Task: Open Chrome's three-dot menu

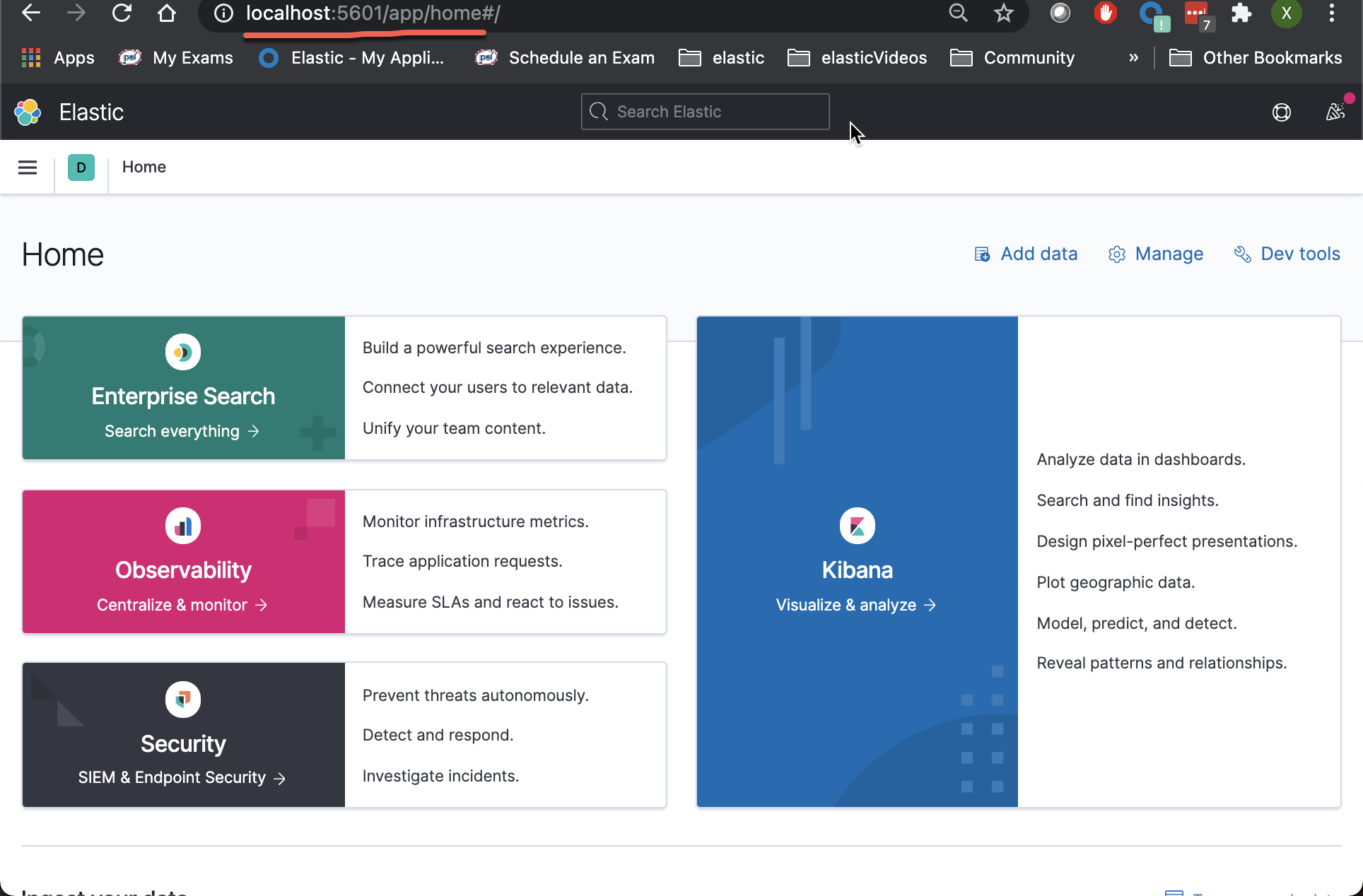Action: tap(1333, 13)
